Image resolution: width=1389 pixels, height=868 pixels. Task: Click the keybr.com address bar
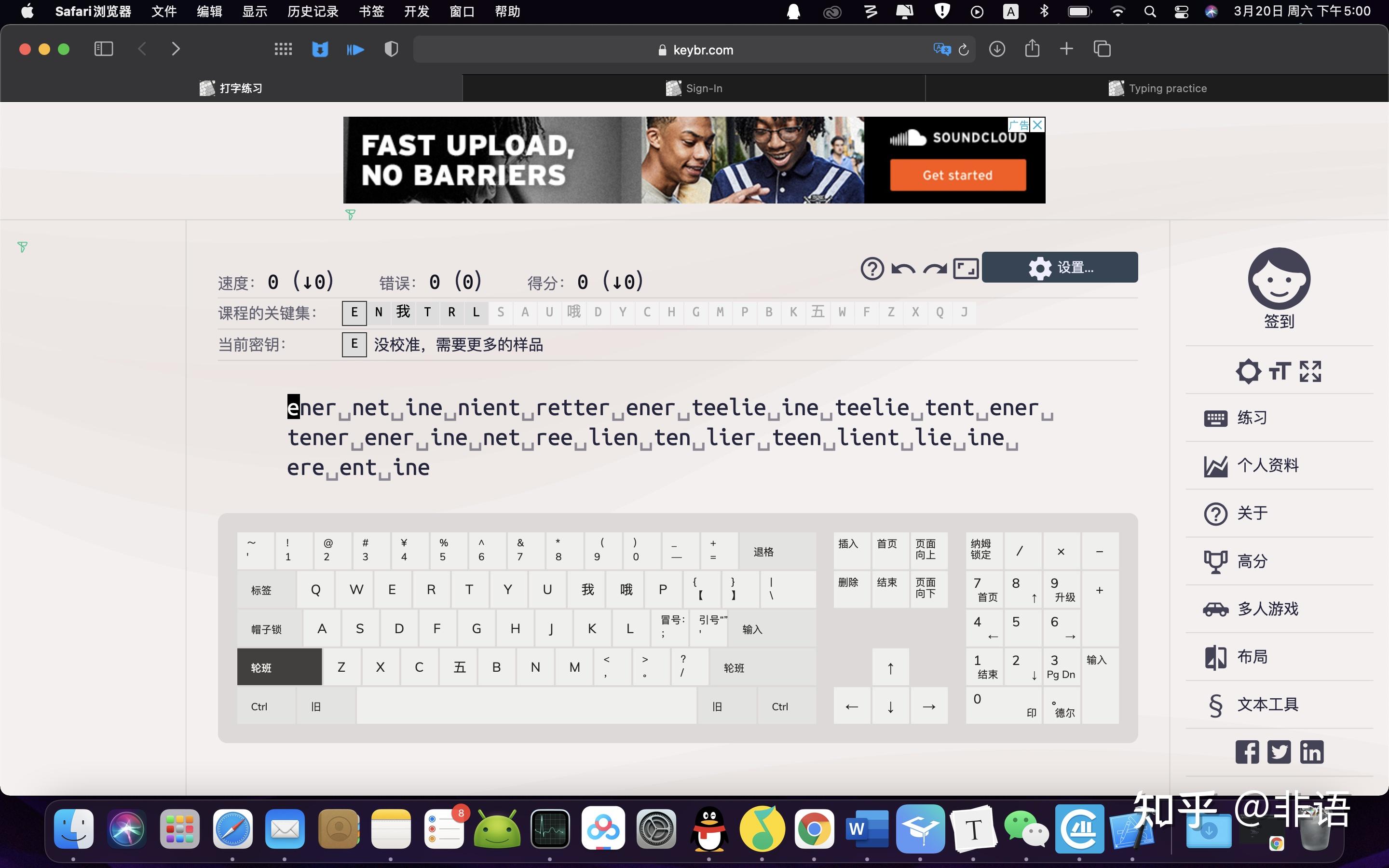tap(694, 50)
